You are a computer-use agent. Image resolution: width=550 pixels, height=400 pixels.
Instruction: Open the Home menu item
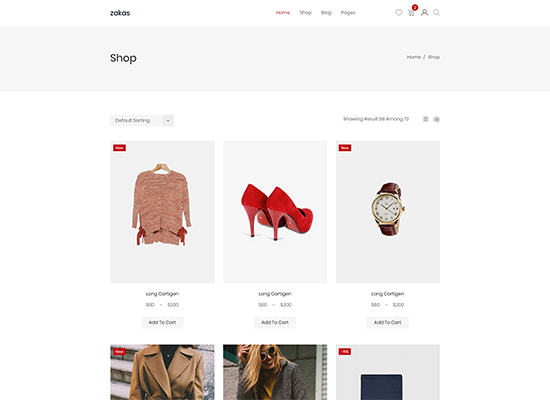[x=283, y=13]
